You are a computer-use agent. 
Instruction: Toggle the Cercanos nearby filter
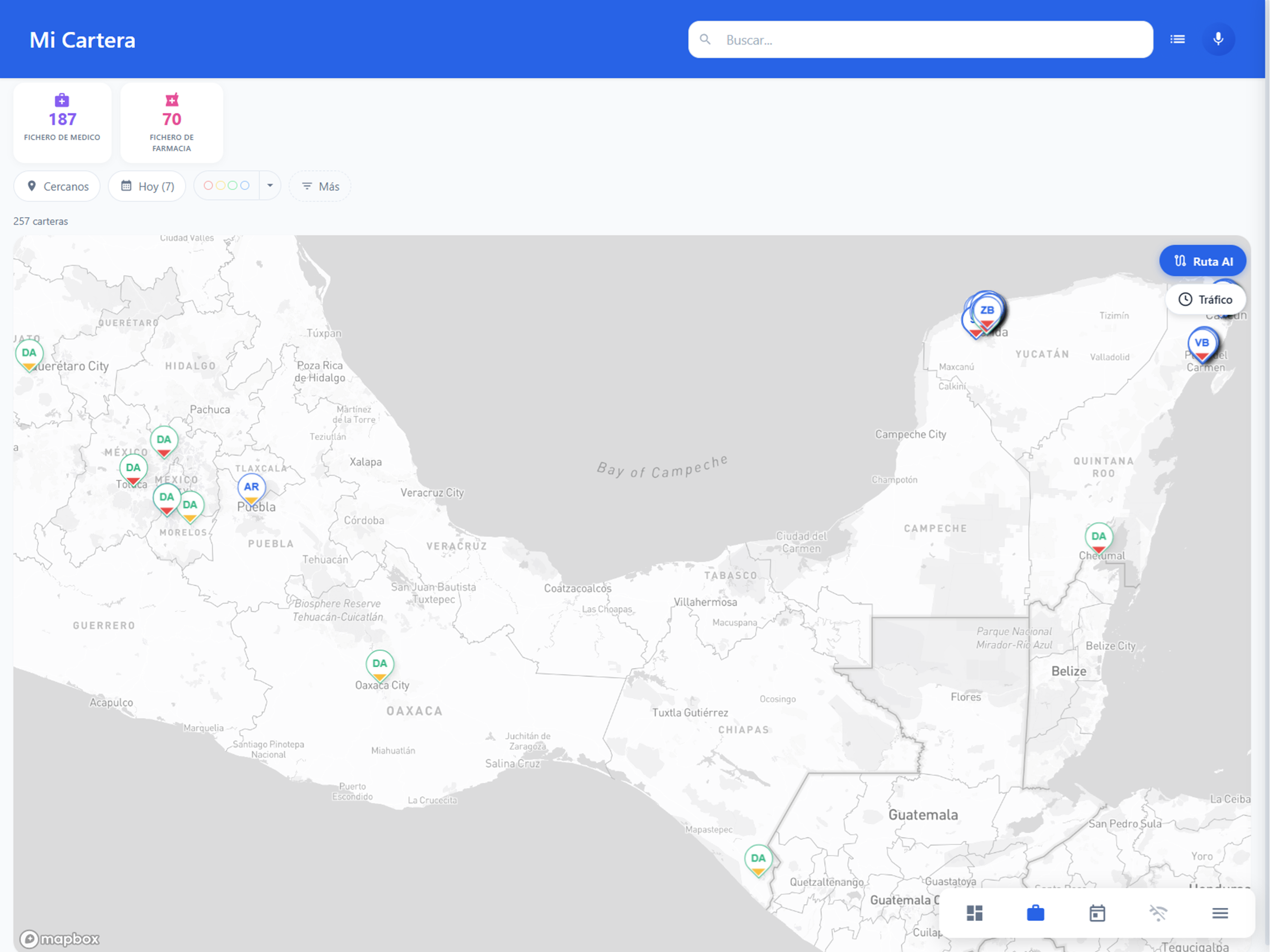pos(57,186)
